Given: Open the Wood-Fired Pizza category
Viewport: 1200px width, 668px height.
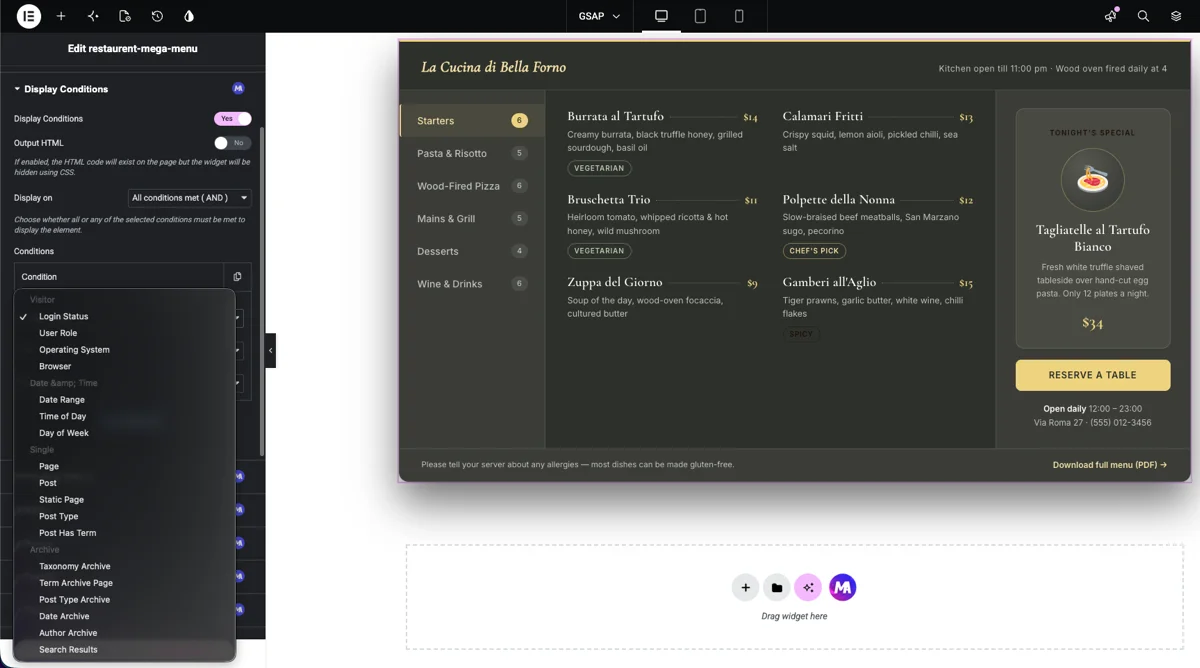Looking at the screenshot, I should click(x=472, y=186).
